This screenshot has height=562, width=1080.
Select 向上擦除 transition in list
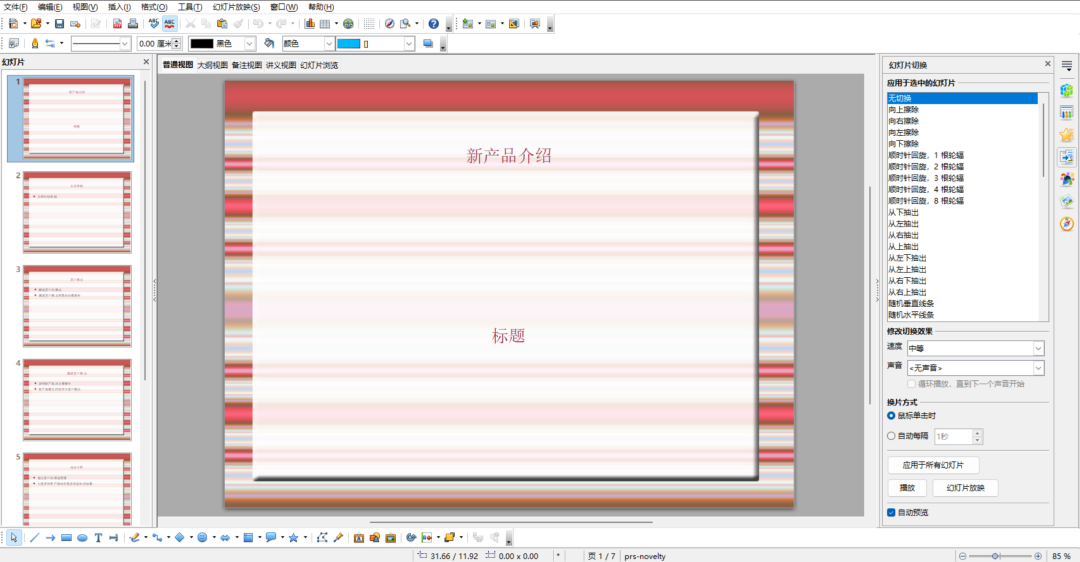pos(962,110)
